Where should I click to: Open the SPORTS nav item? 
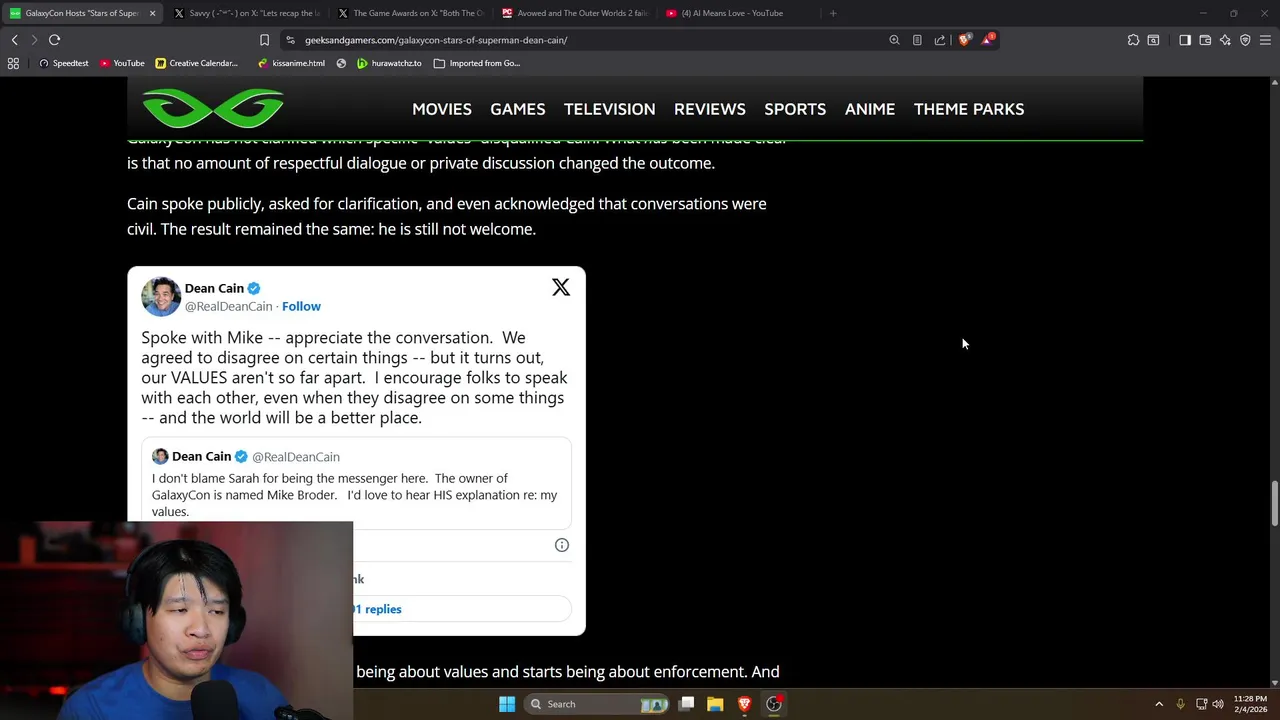point(795,109)
